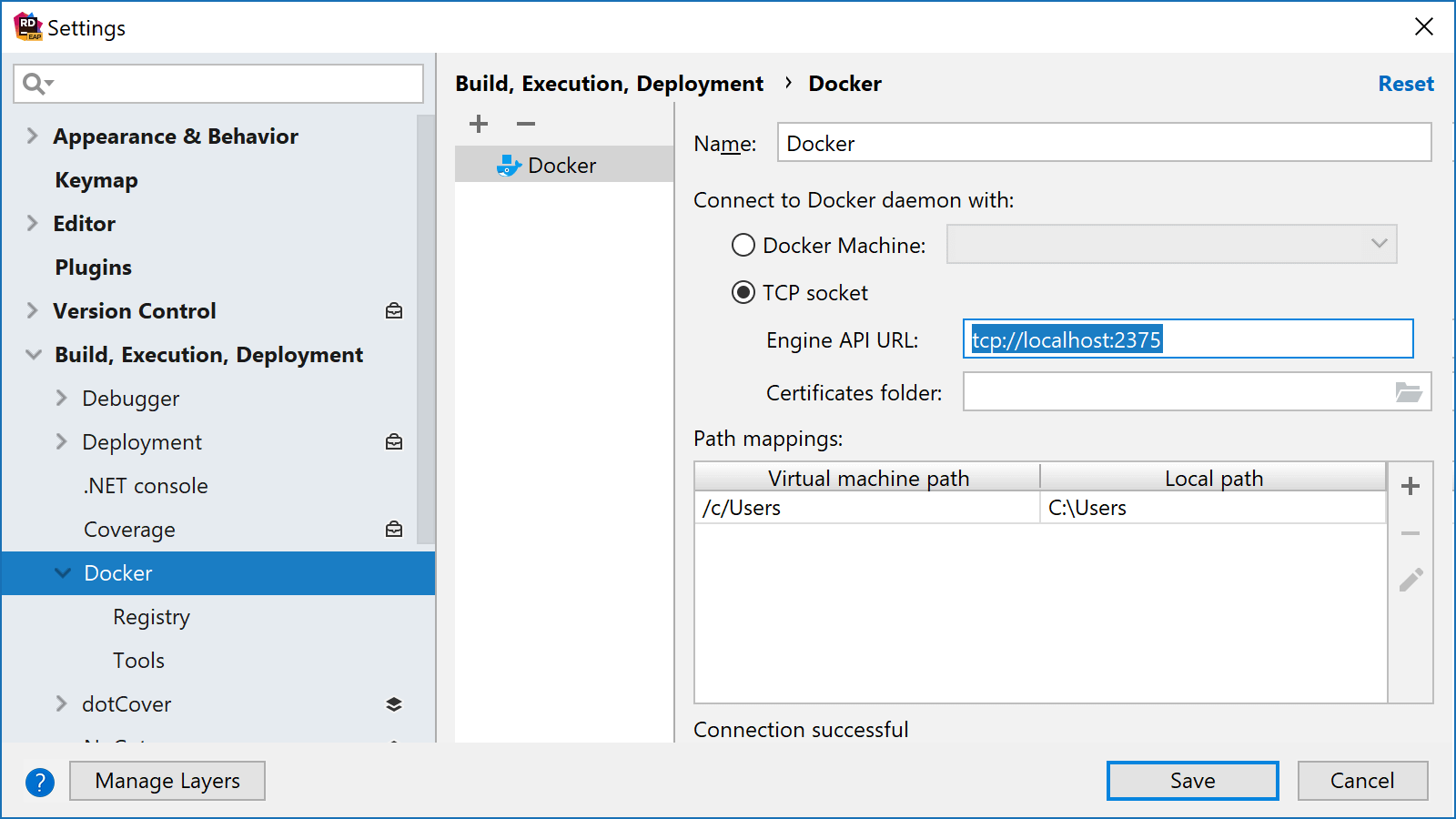Viewport: 1456px width, 819px height.
Task: Select the TCP socket radio button
Action: coord(743,292)
